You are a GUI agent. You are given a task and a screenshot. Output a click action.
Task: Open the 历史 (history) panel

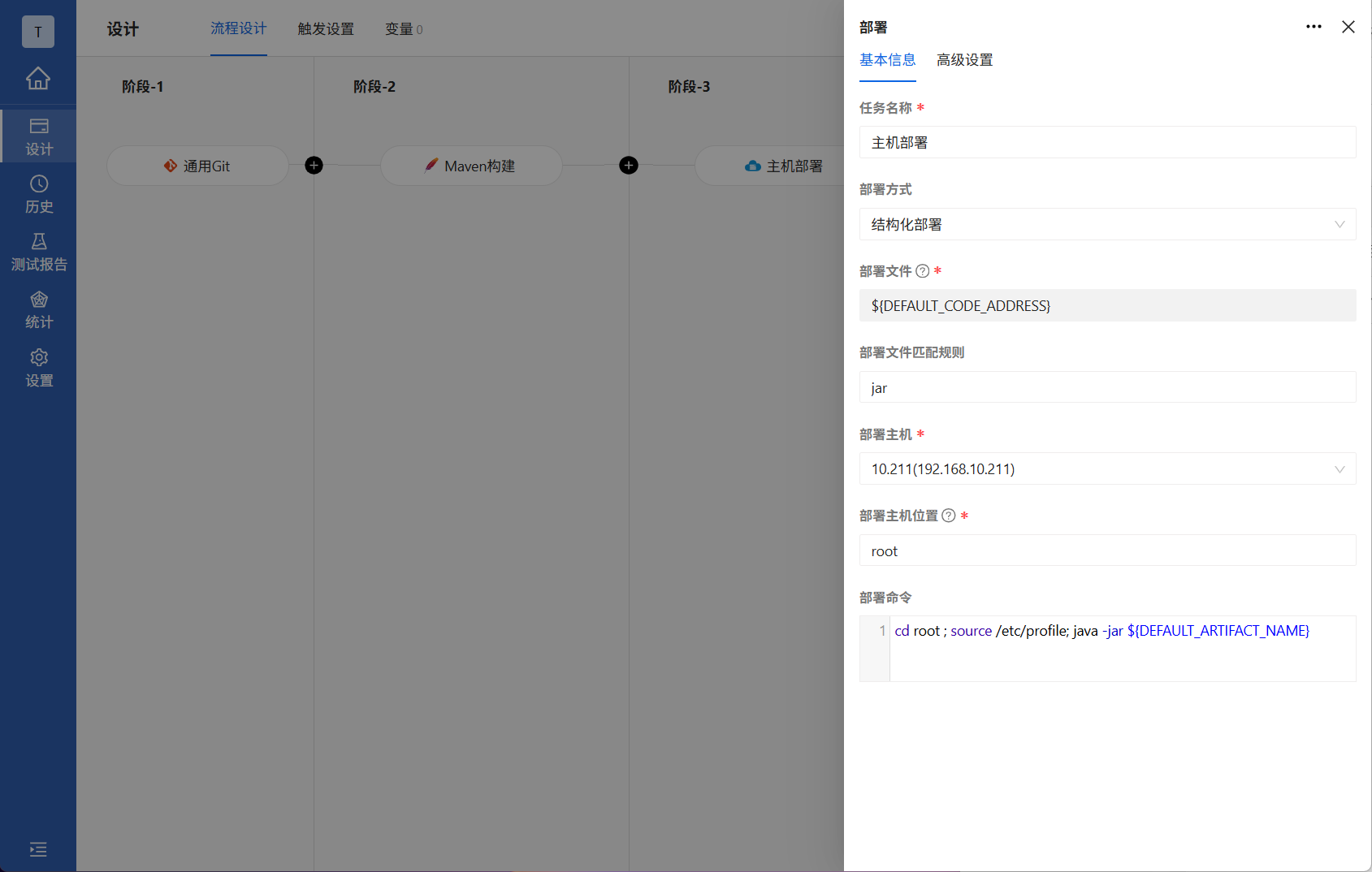[37, 193]
